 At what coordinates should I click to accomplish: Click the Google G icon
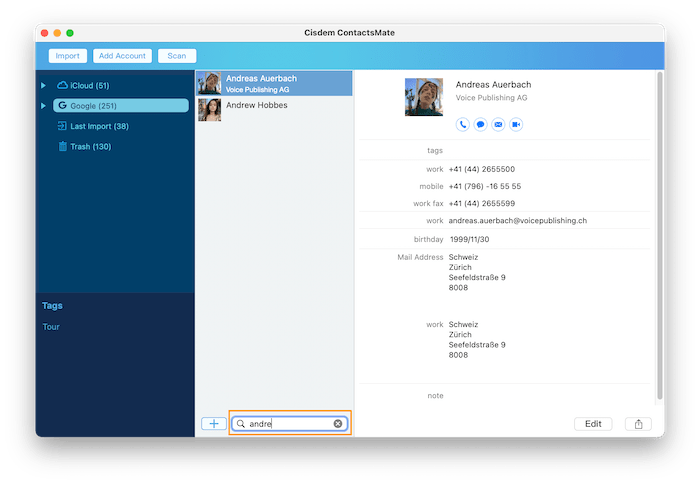tap(62, 105)
